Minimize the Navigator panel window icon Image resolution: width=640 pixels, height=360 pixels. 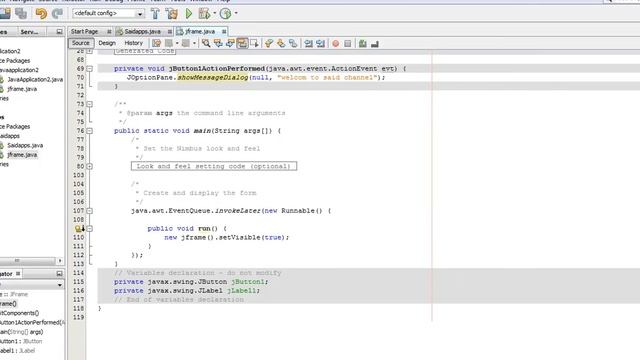coord(59,273)
